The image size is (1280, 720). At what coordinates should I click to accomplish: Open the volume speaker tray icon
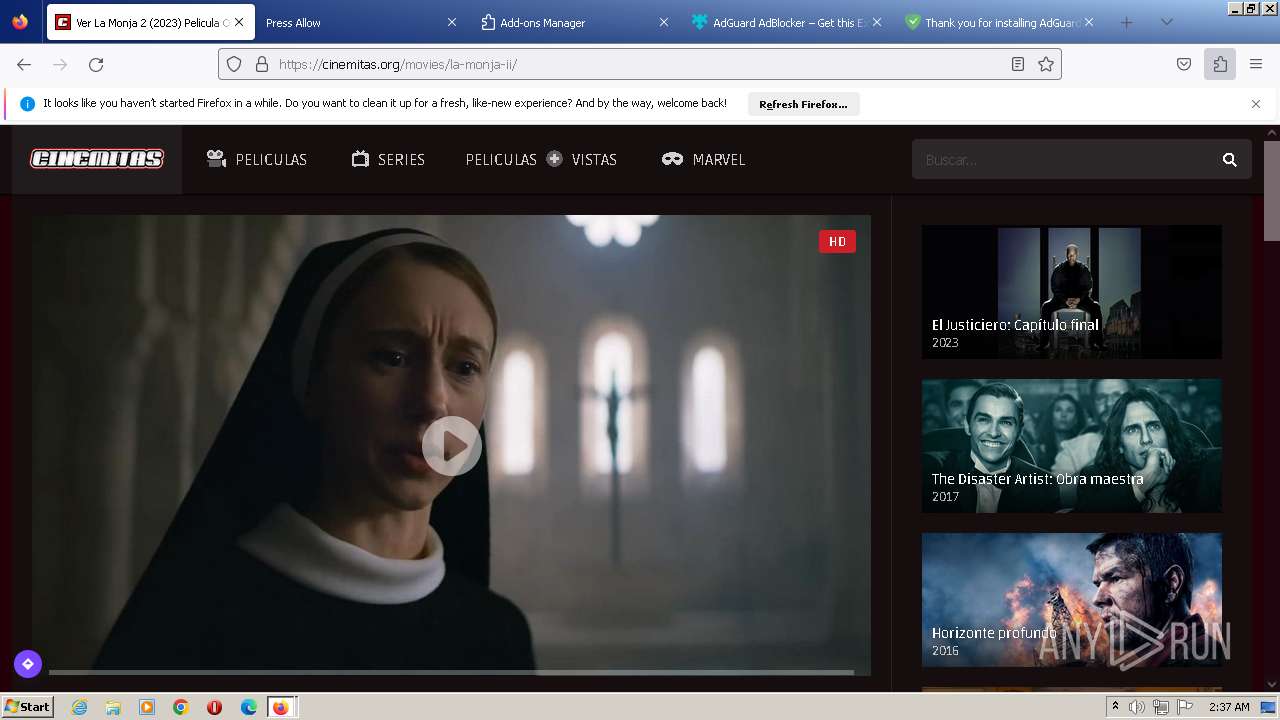pos(1137,707)
